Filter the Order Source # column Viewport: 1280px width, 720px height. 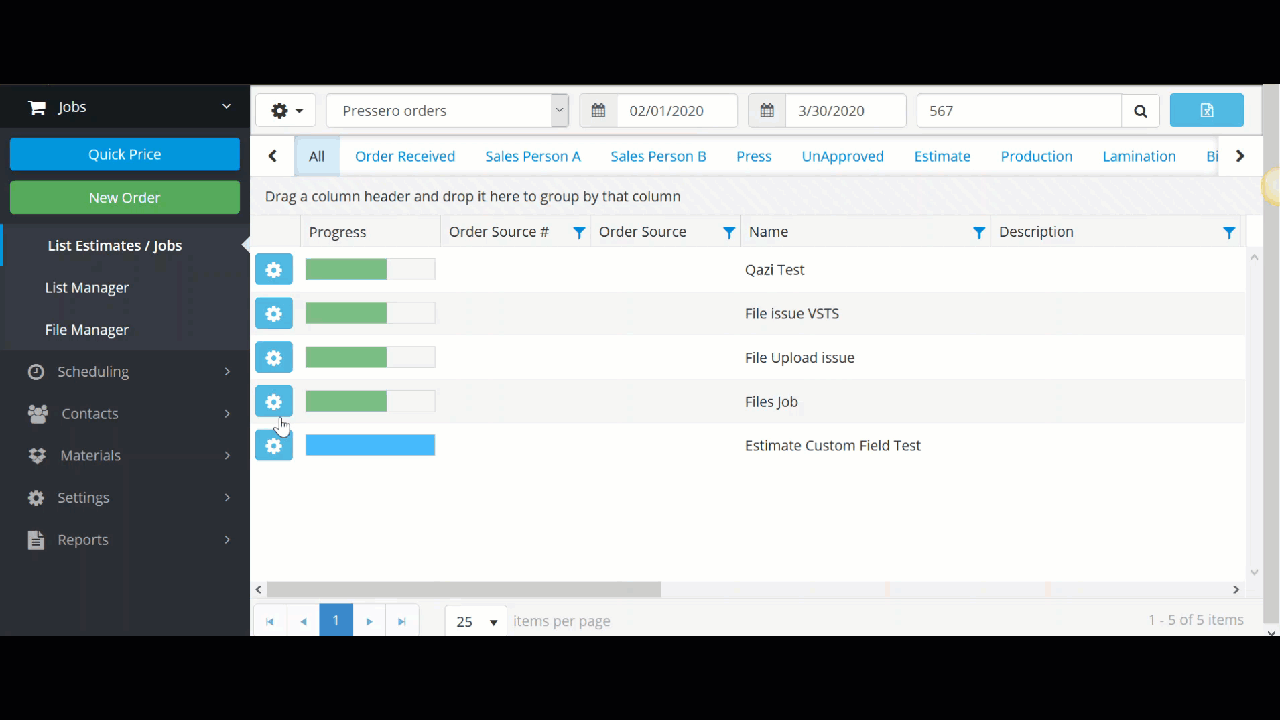click(579, 232)
